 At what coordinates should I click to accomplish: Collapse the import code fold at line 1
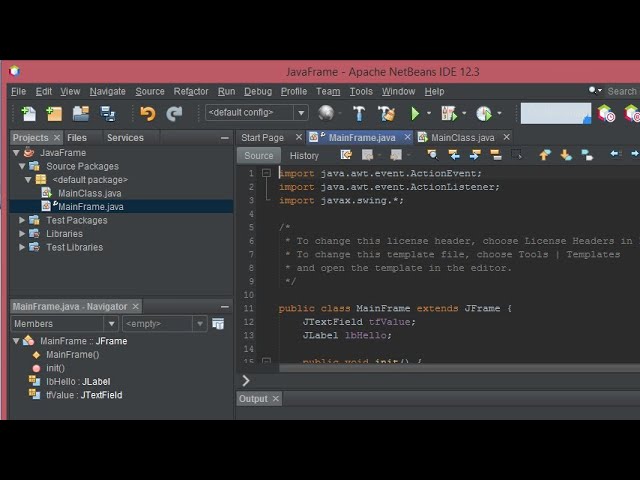(266, 173)
